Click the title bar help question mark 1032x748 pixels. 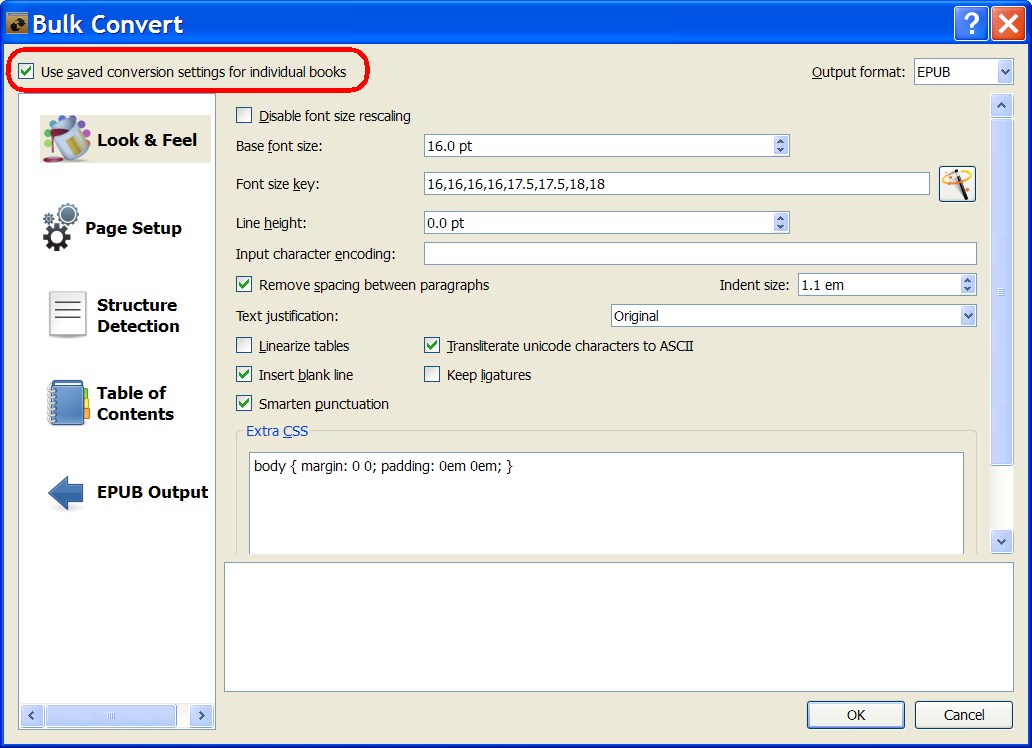pos(971,24)
